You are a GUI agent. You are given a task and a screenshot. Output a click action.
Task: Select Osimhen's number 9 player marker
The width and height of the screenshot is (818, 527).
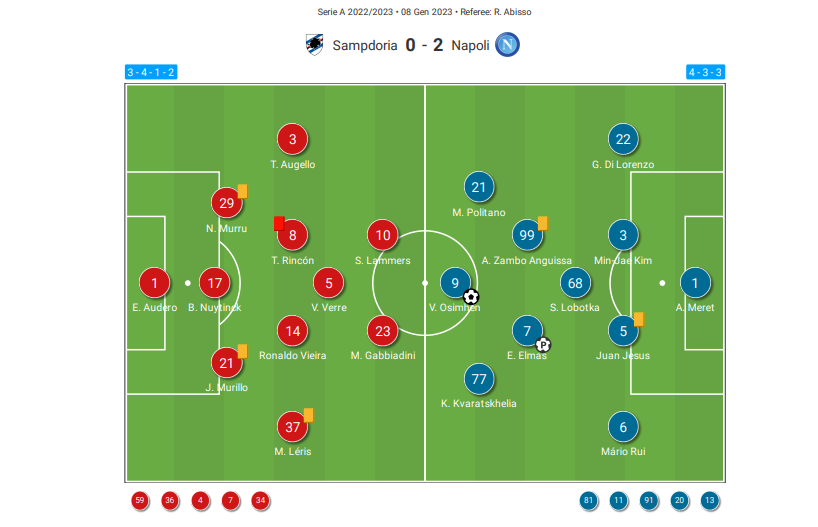[455, 283]
